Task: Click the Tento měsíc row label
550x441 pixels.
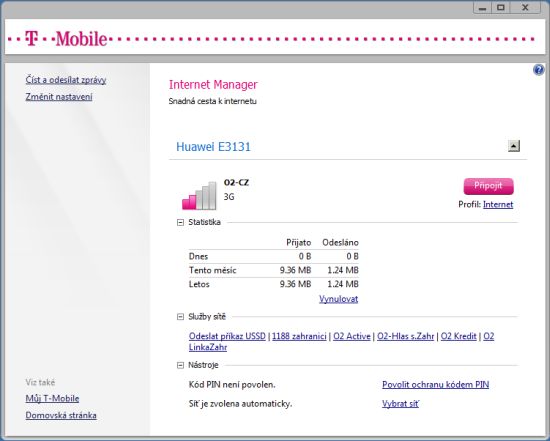Action: 213,270
